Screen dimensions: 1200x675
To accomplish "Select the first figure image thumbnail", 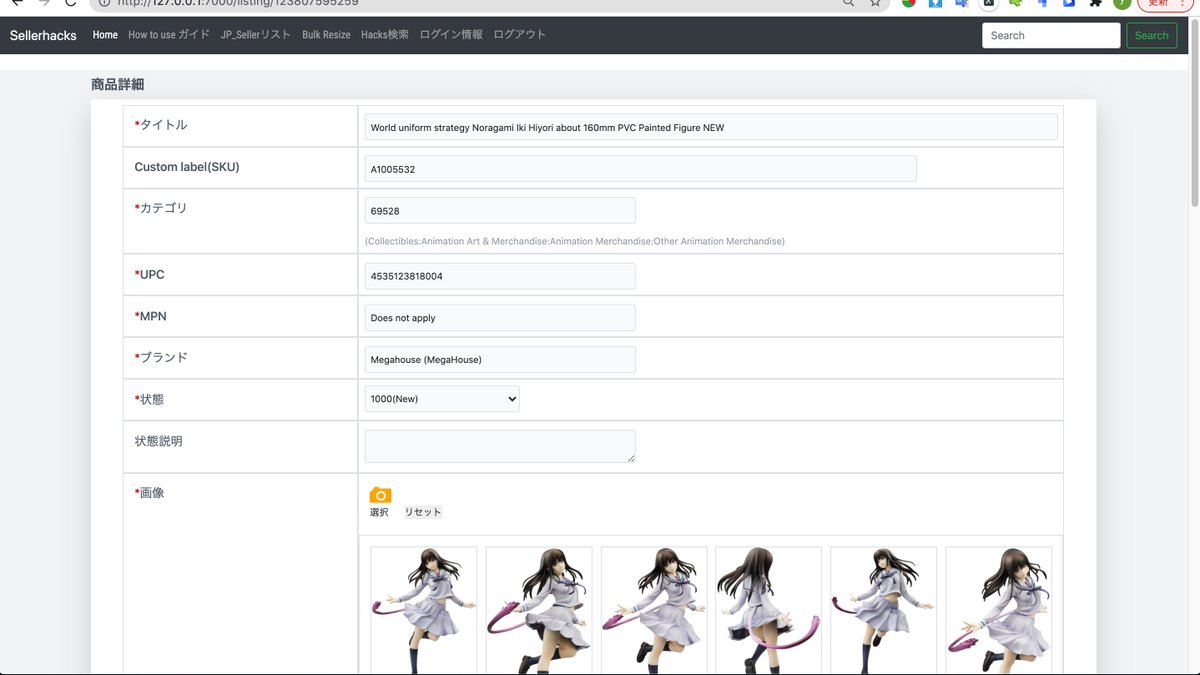I will pos(424,610).
